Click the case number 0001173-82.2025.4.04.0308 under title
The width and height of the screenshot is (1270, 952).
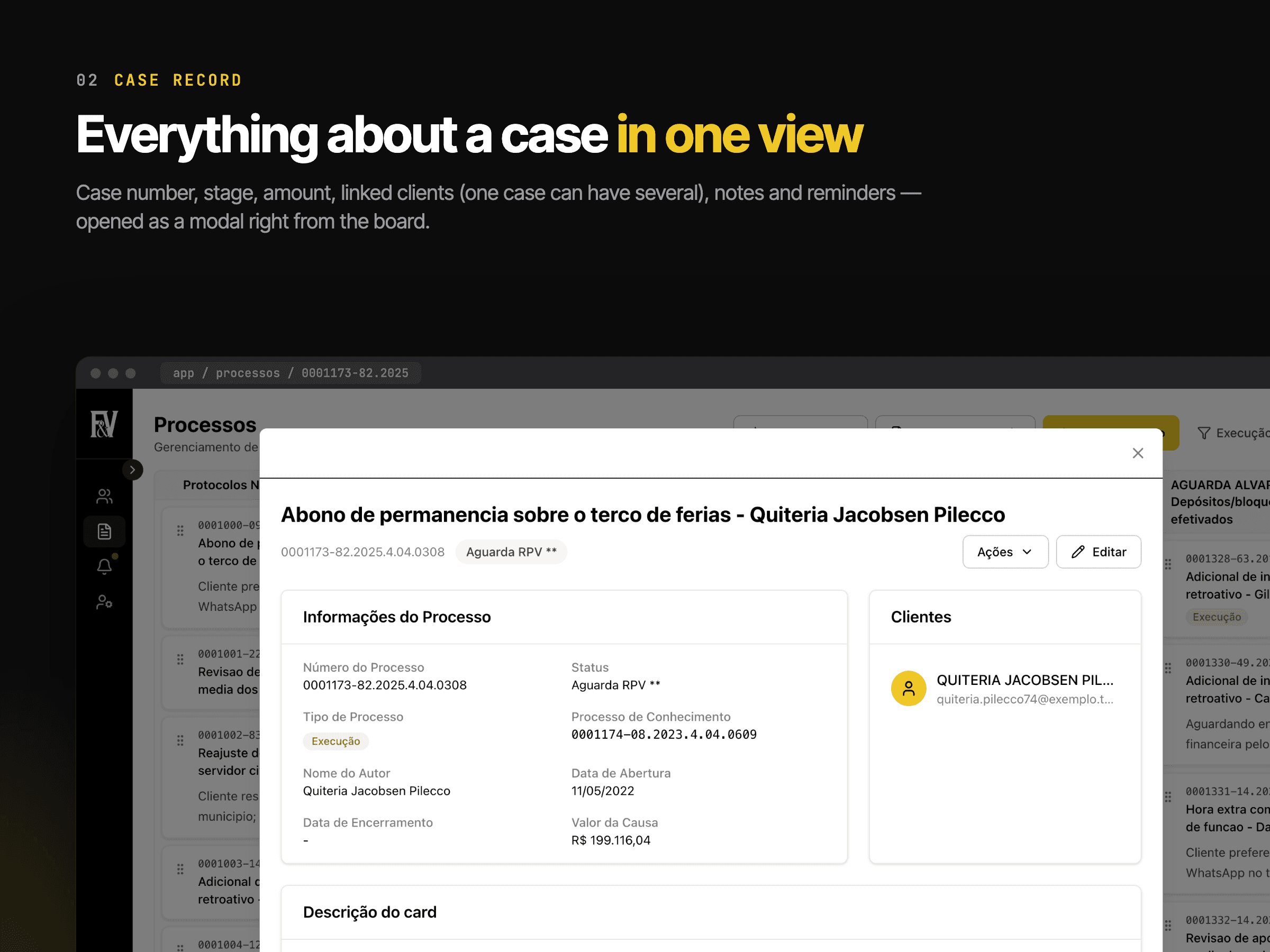362,552
